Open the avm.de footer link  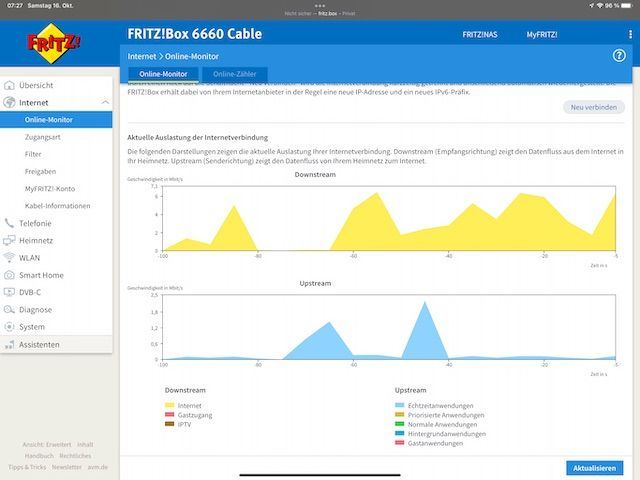pos(98,467)
